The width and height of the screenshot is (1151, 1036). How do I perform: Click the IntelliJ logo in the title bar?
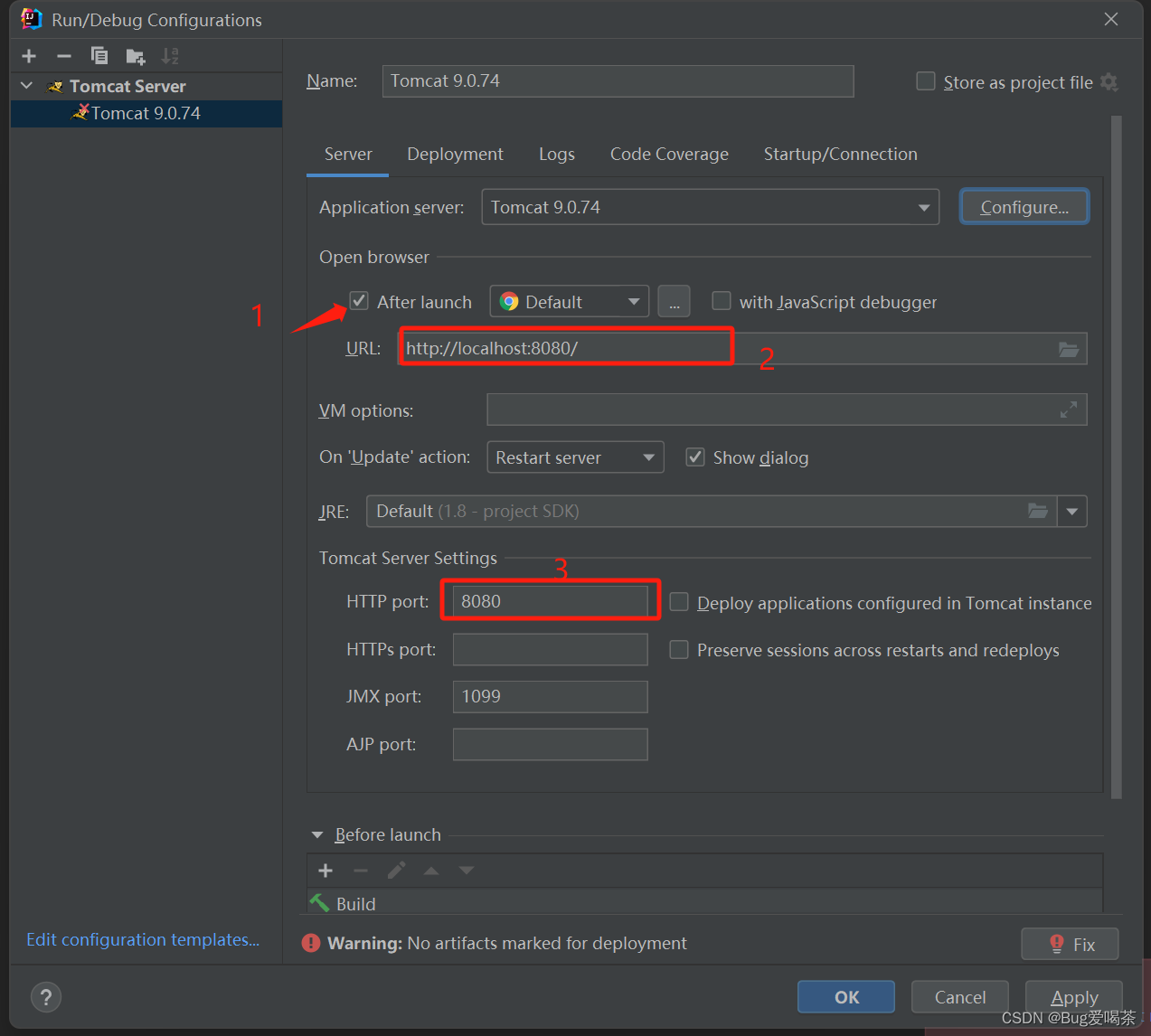(32, 19)
